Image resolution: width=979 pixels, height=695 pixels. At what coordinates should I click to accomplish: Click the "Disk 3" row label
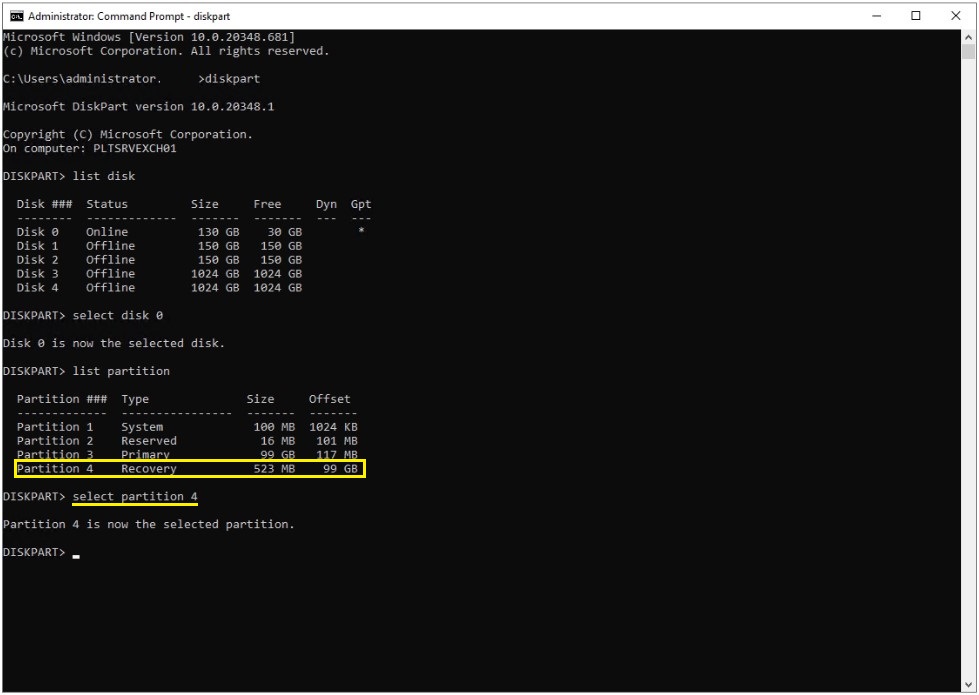pyautogui.click(x=37, y=274)
